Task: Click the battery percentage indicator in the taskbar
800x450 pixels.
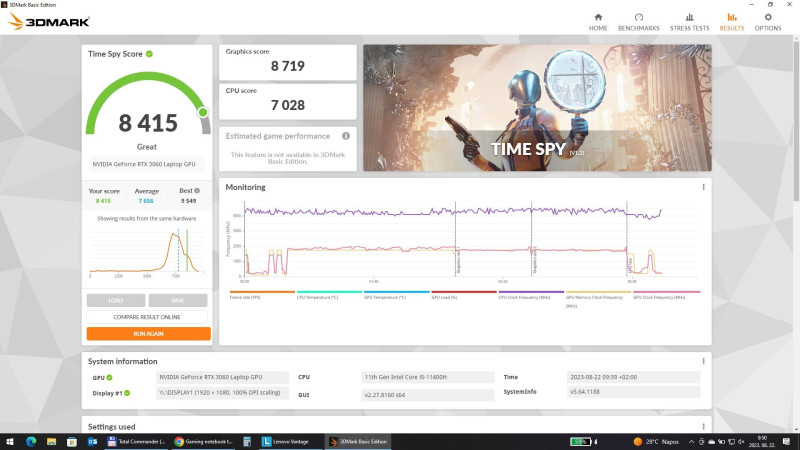Action: pyautogui.click(x=581, y=442)
